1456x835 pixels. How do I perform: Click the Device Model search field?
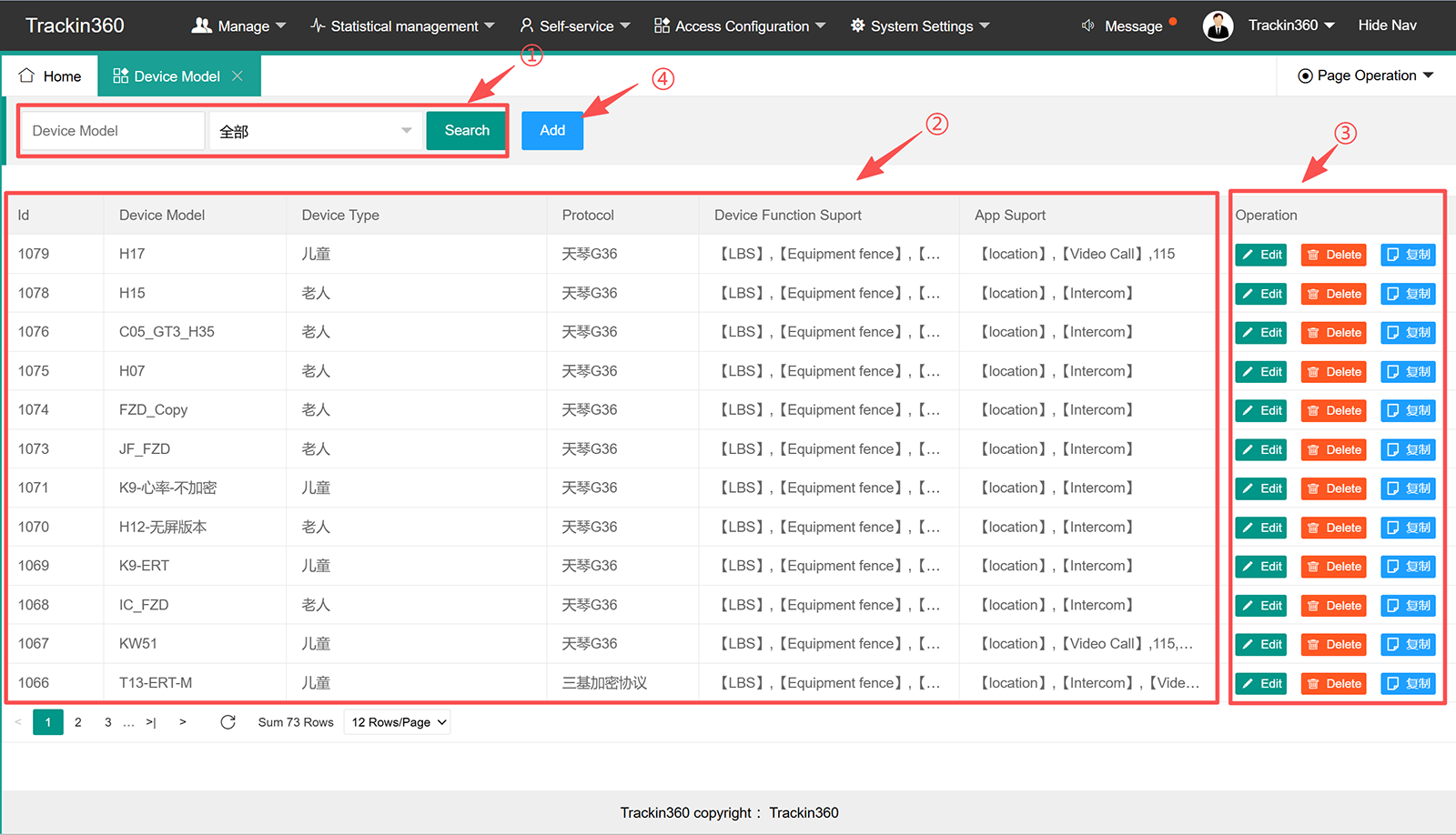[x=113, y=131]
